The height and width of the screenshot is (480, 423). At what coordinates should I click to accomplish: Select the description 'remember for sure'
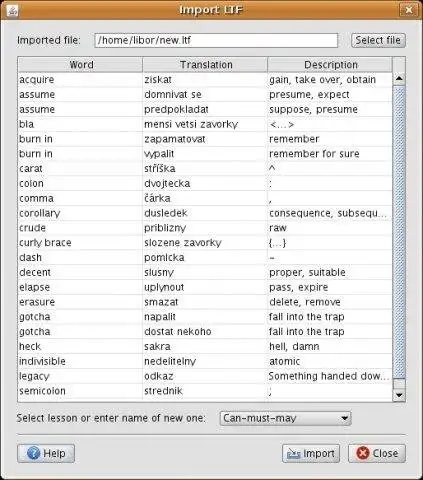330,154
